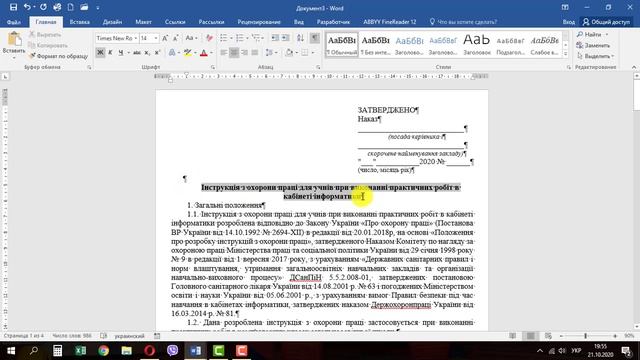Paste clipboard contents with Вставить
The image size is (640, 360).
click(x=14, y=46)
